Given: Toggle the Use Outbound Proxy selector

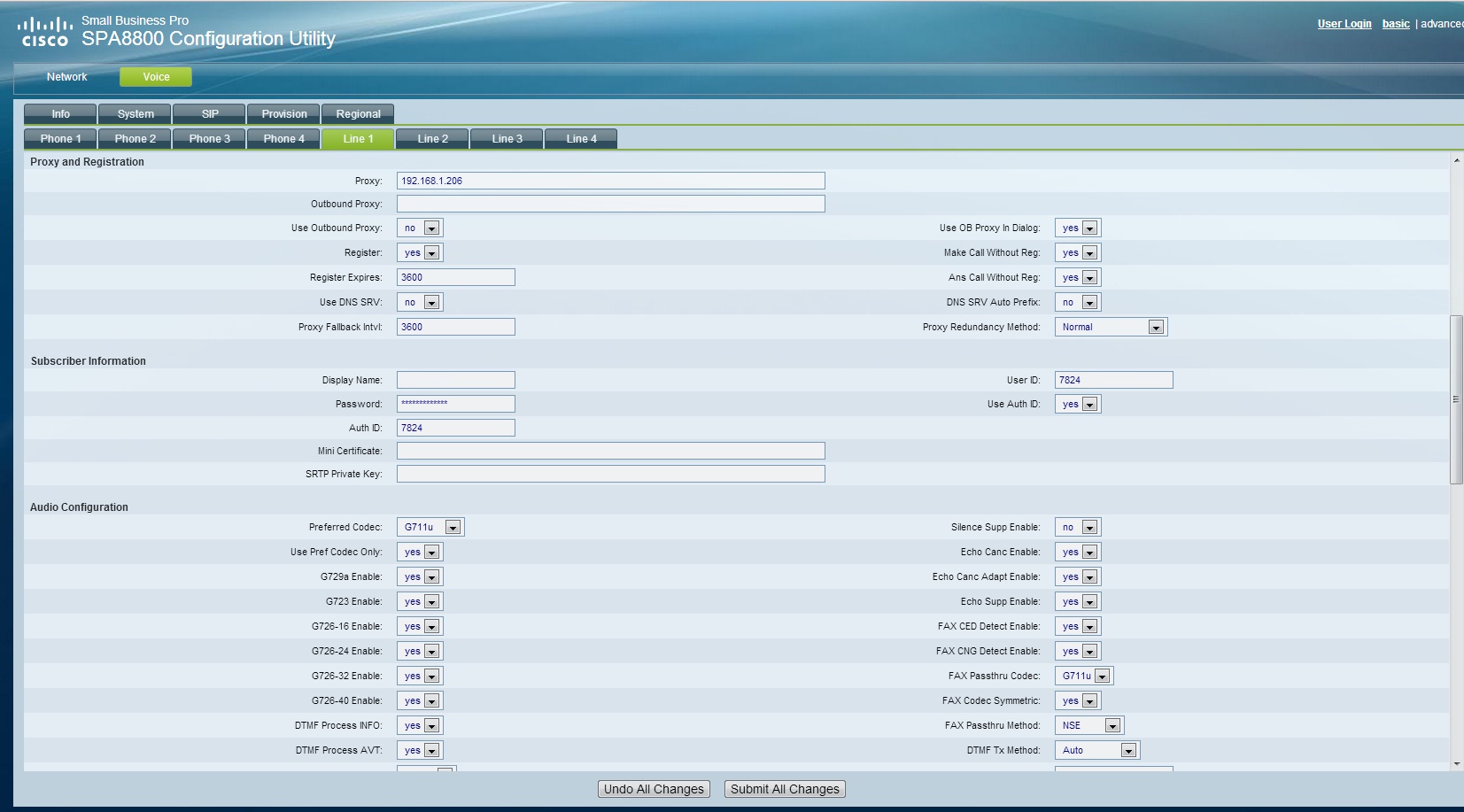Looking at the screenshot, I should click(x=420, y=228).
